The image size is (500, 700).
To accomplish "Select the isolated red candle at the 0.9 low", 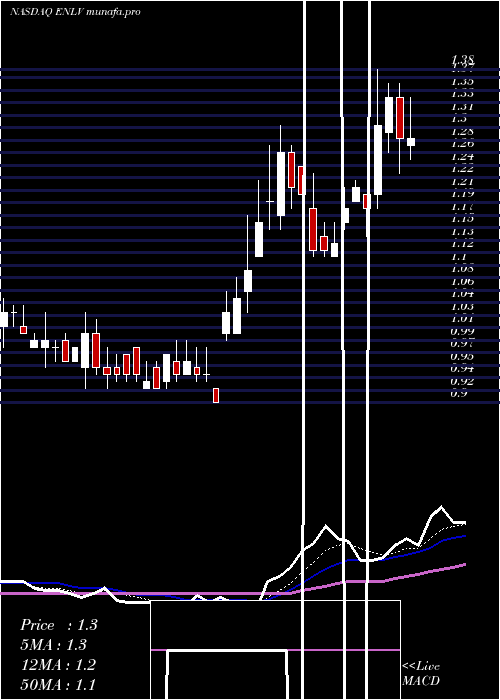I will pos(216,396).
